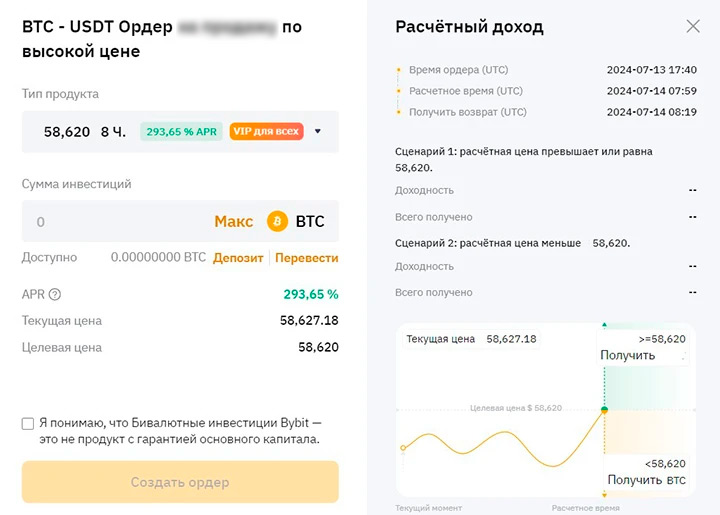720x515 pixels.
Task: Click the target price dot on chart
Action: (x=604, y=410)
